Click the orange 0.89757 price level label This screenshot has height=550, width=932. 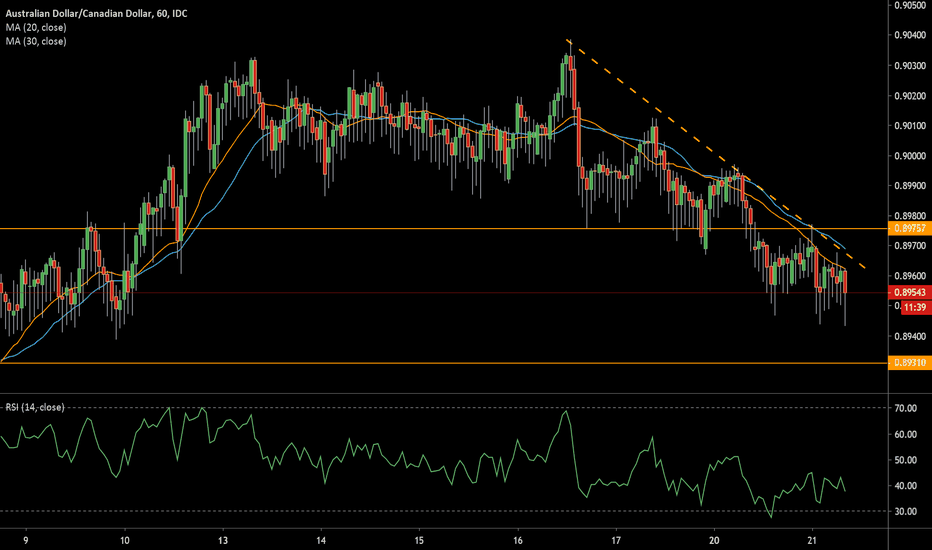(908, 229)
